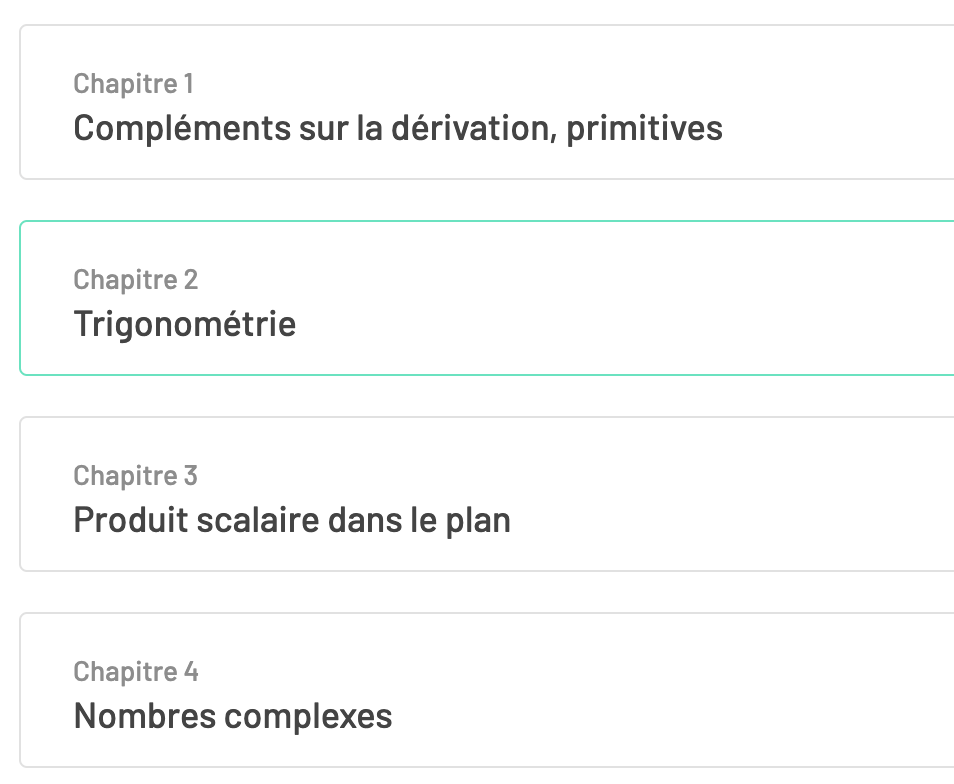Open the Compléments sur la dérivation, primitives chapter
The width and height of the screenshot is (954, 784).
[397, 128]
